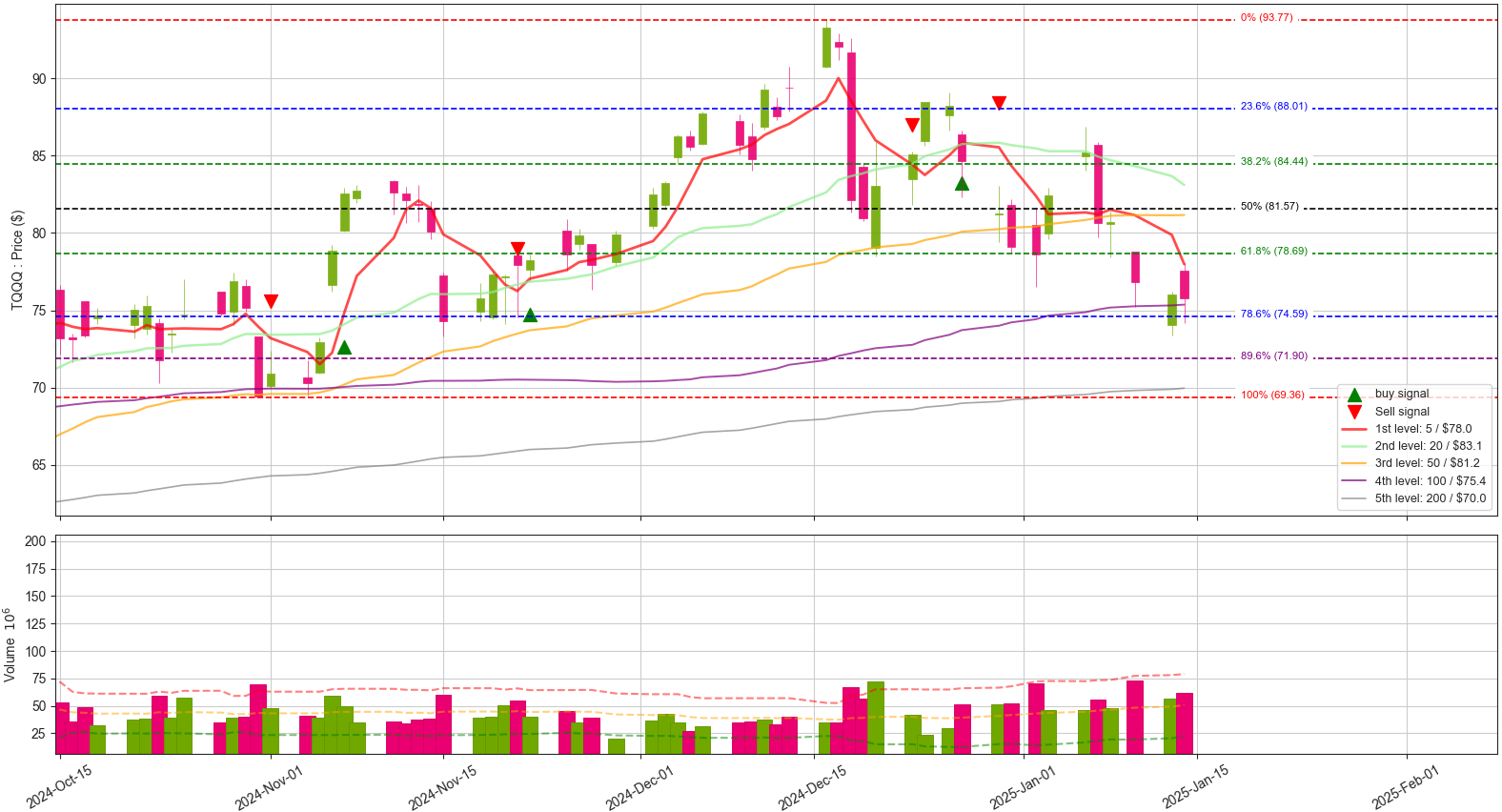This screenshot has height=812, width=1502.
Task: Click the '23.6% (88.01)' Fibonacci label
Action: (x=1274, y=106)
